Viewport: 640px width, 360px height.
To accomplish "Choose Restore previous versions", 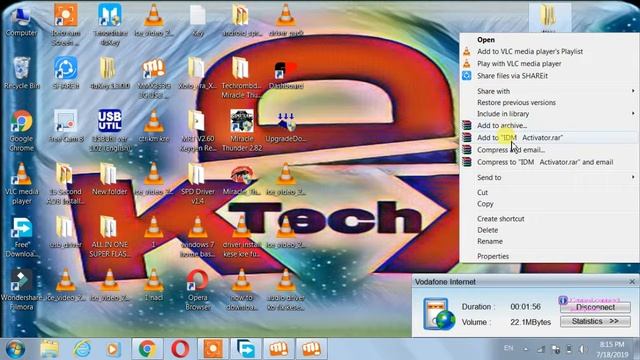I will [516, 102].
